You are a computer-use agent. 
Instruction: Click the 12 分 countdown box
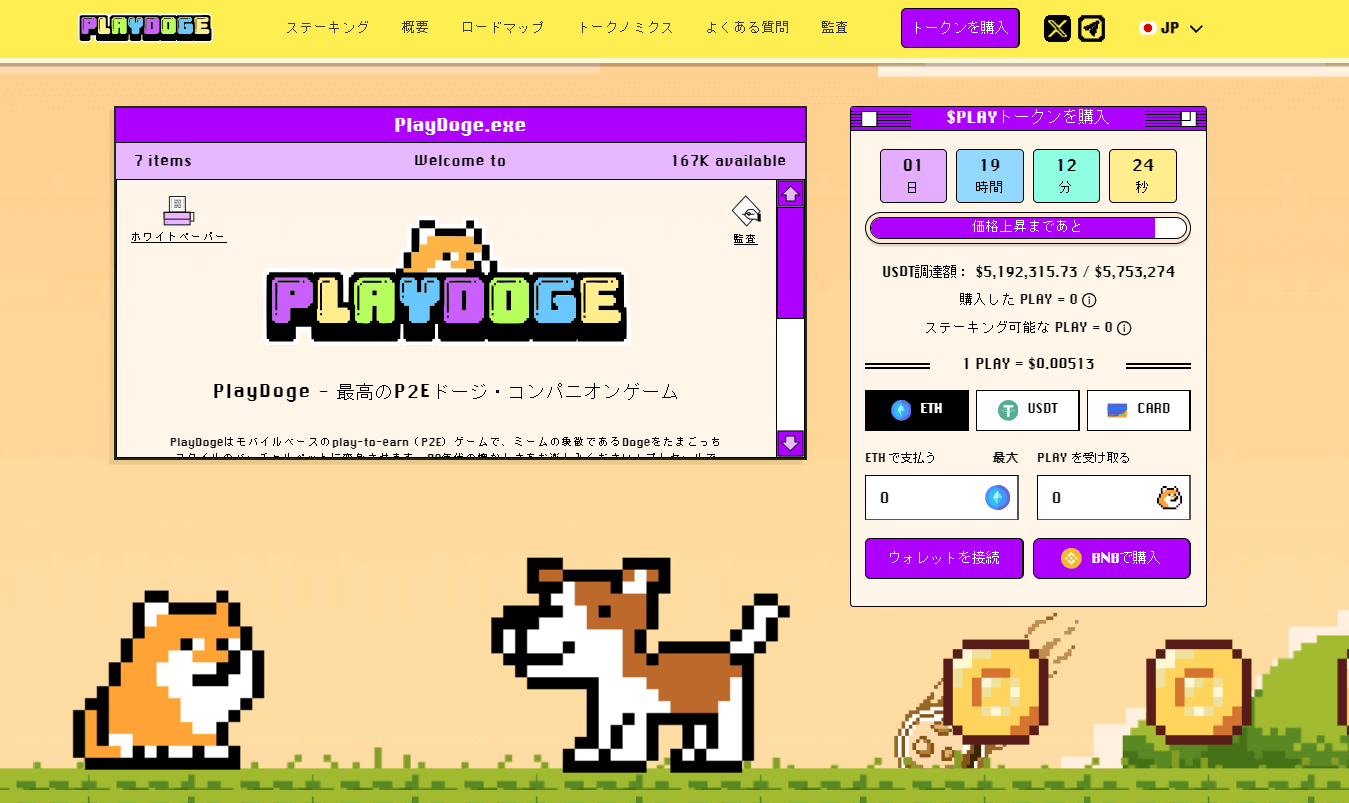(1066, 176)
